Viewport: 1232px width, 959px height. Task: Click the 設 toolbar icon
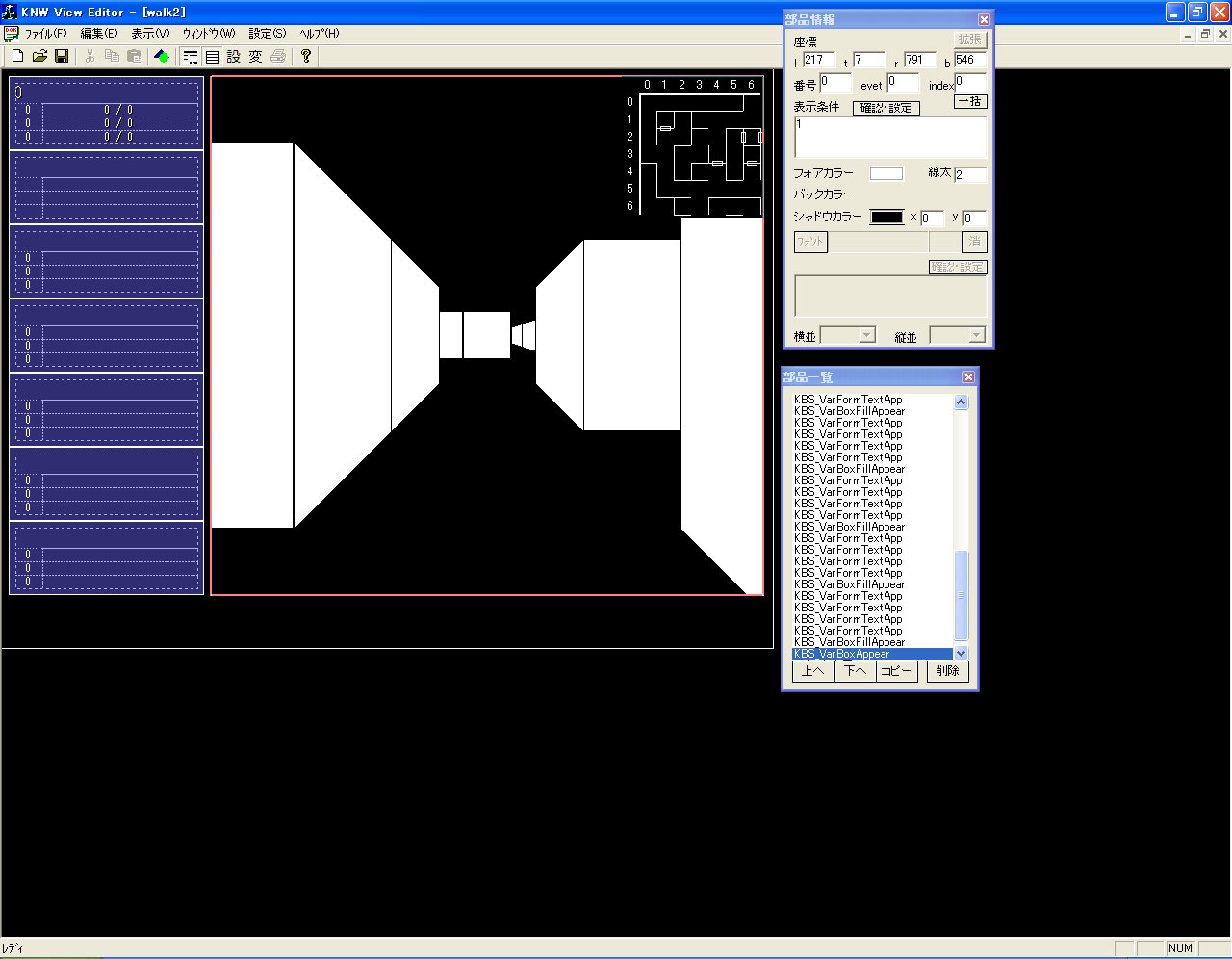point(234,57)
